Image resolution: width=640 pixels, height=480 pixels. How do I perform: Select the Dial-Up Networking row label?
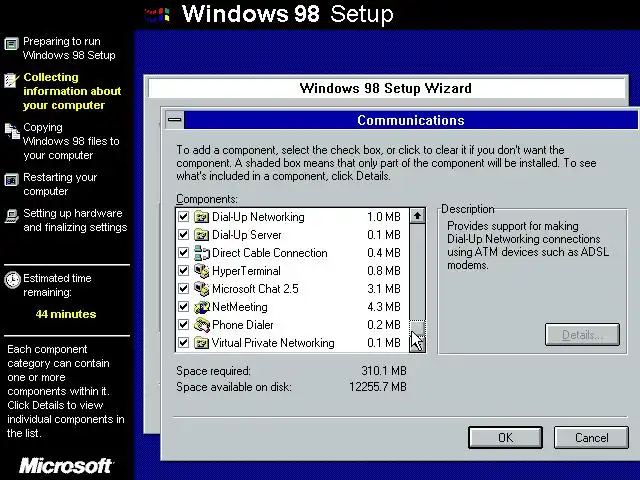click(x=258, y=217)
